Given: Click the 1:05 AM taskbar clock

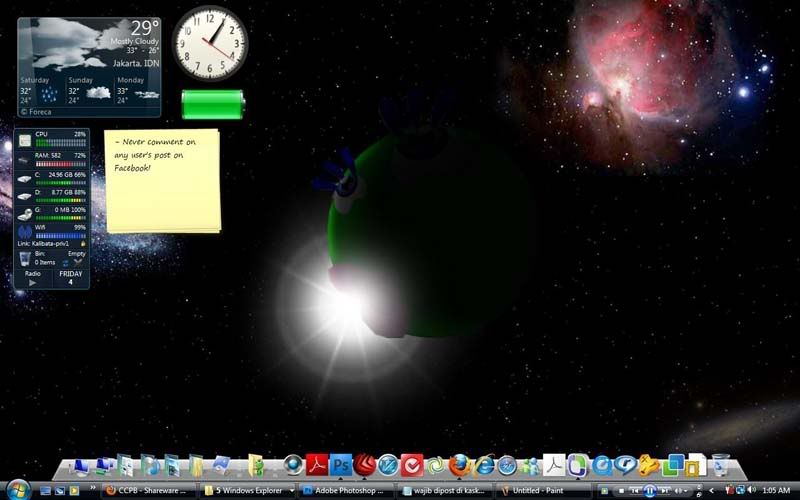Looking at the screenshot, I should (x=777, y=491).
